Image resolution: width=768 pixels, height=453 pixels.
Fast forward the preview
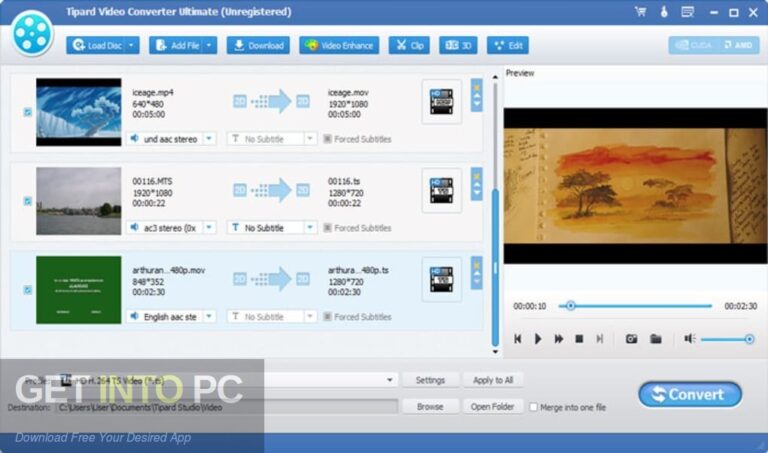(x=558, y=339)
